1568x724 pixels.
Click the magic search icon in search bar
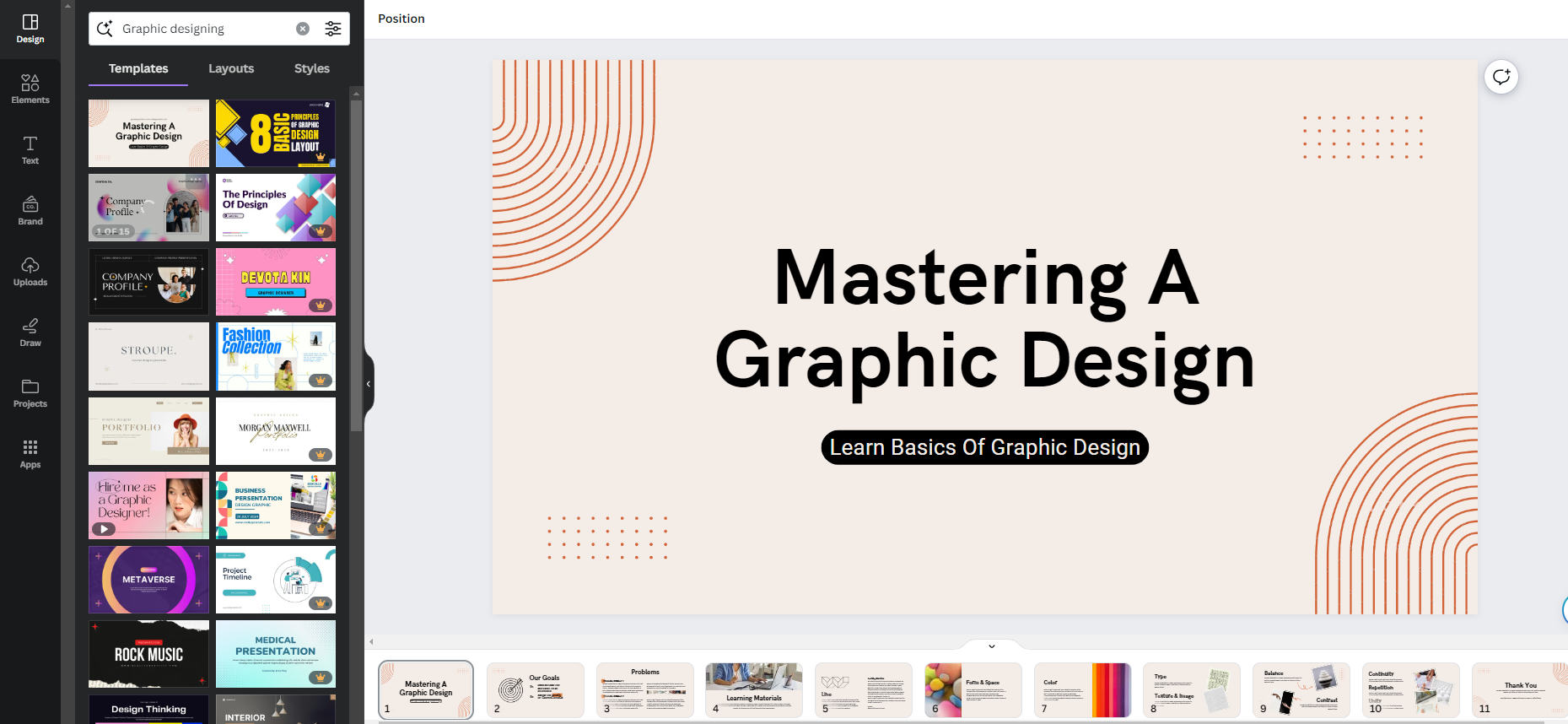(x=105, y=29)
